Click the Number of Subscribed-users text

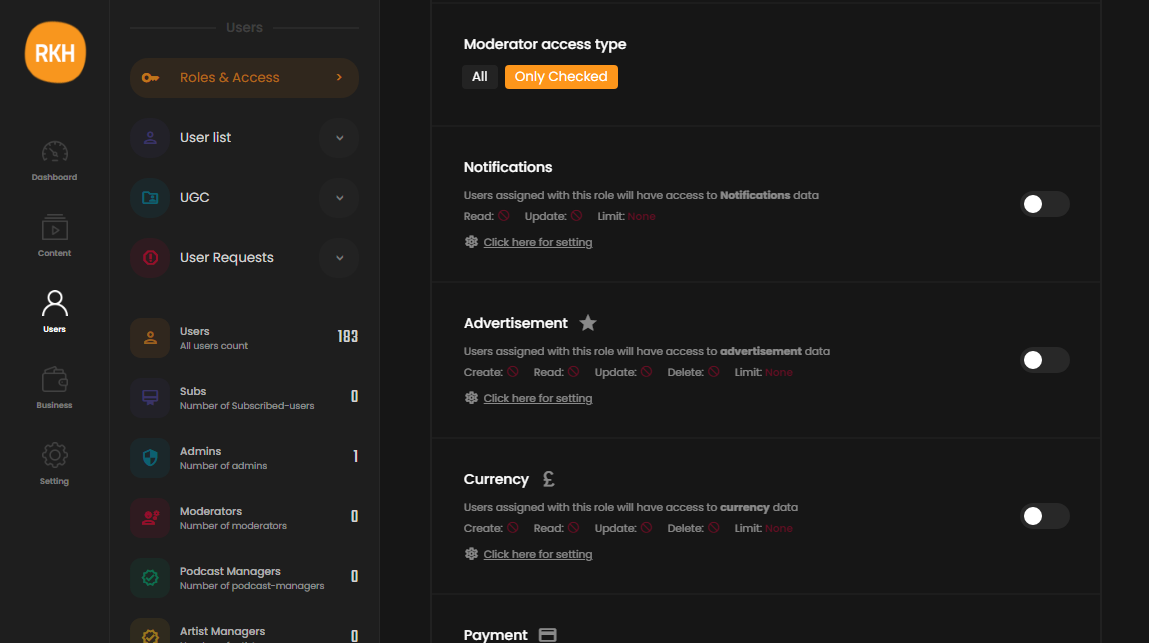[247, 406]
